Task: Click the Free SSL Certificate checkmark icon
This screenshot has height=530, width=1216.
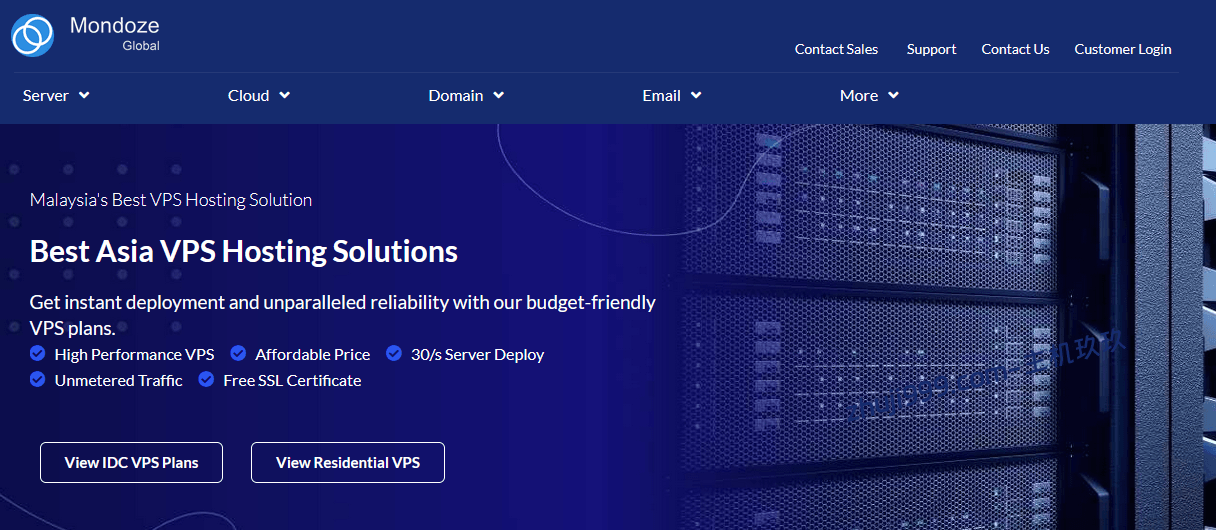Action: pyautogui.click(x=206, y=380)
